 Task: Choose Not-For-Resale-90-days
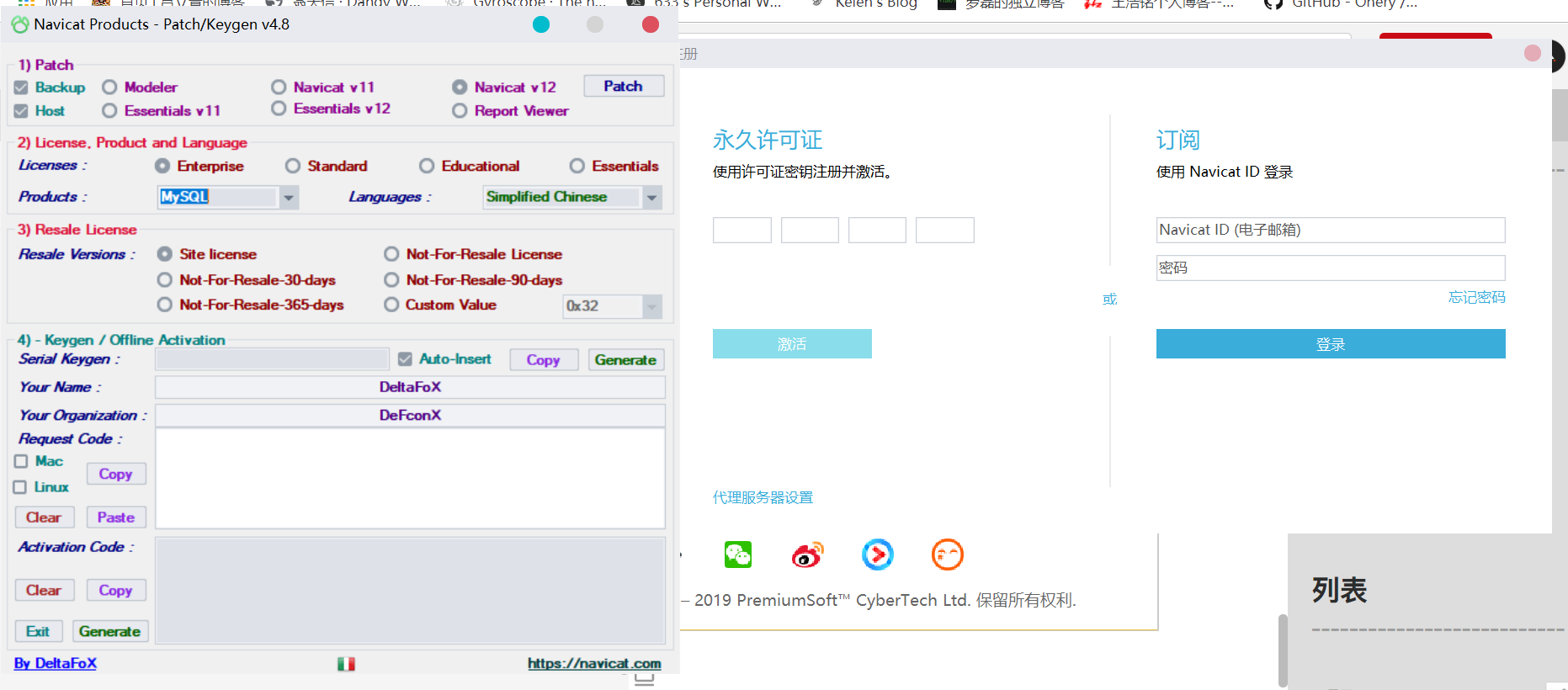391,279
